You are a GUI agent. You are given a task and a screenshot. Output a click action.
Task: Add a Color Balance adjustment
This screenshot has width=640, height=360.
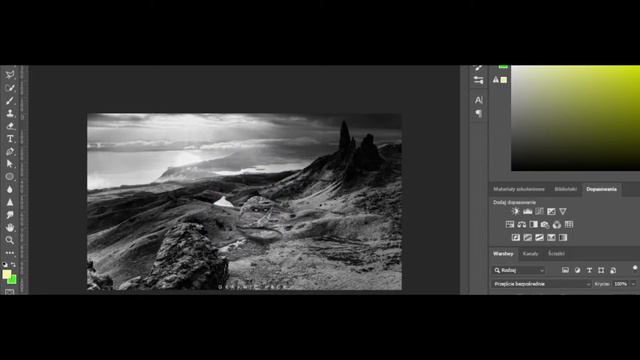(x=522, y=224)
